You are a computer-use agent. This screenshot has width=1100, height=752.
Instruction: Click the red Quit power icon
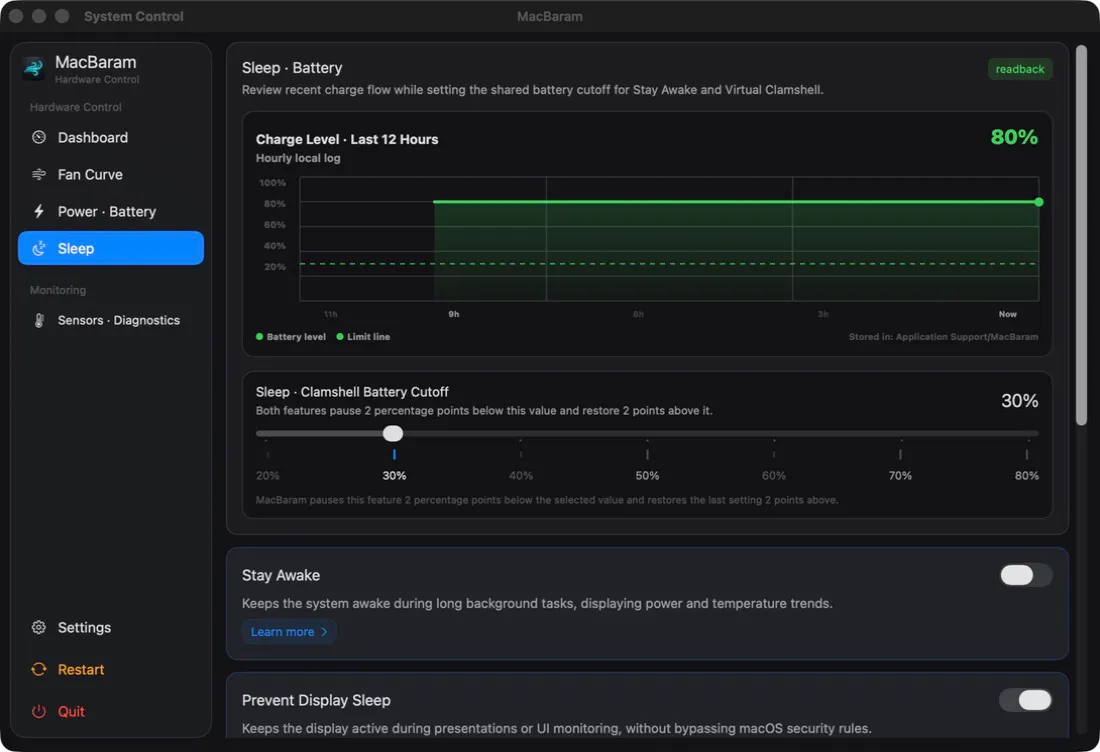[x=39, y=711]
